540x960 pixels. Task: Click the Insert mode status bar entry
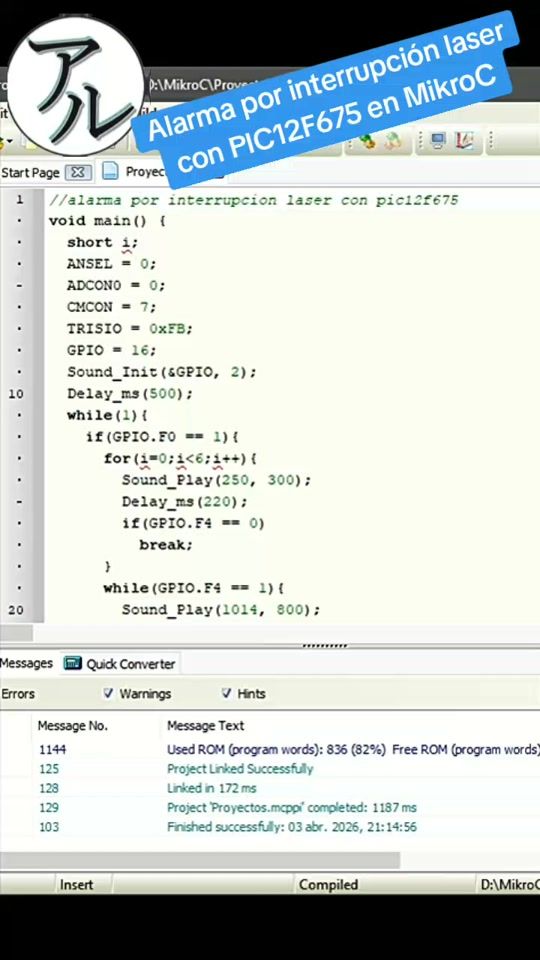[x=77, y=885]
